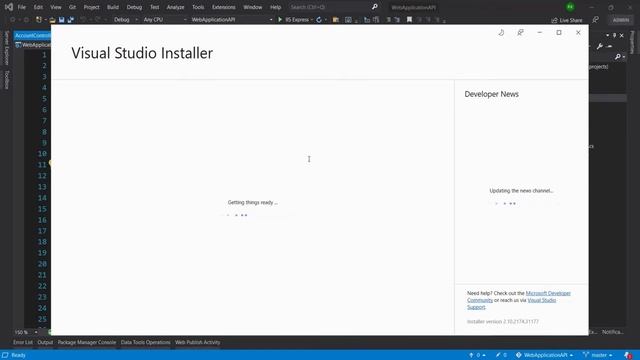
Task: Open the Debug configuration dropdown
Action: coord(125,20)
